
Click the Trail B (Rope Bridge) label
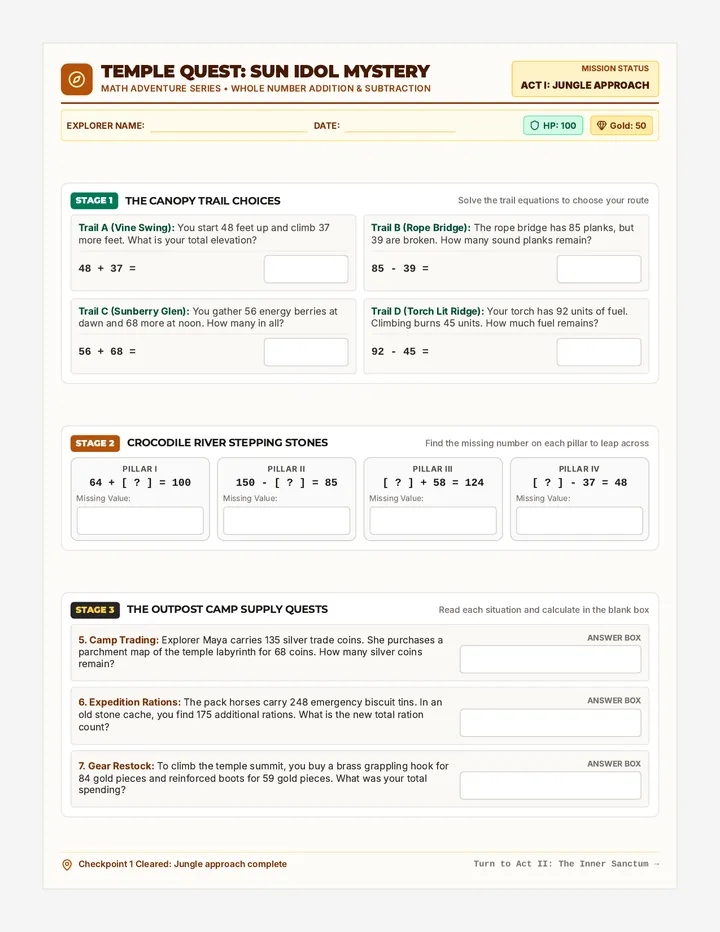tap(421, 228)
